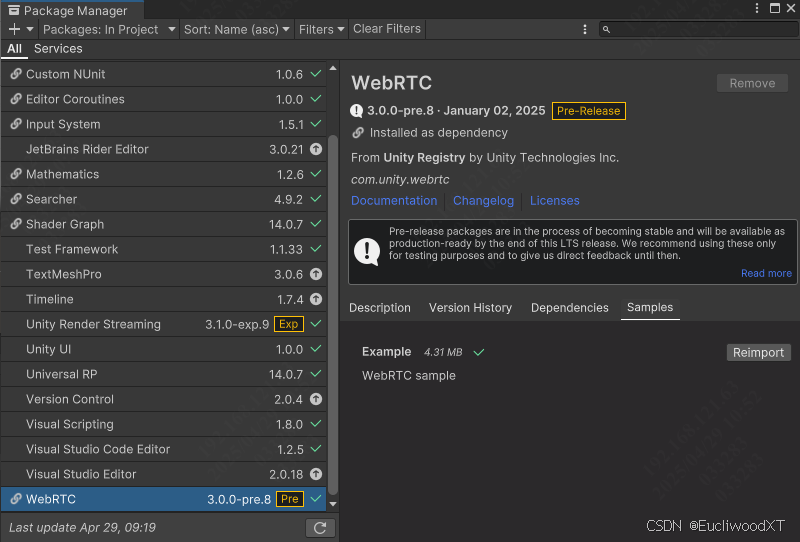Select the Visual Scripting package
The width and height of the screenshot is (800, 542).
tap(164, 424)
